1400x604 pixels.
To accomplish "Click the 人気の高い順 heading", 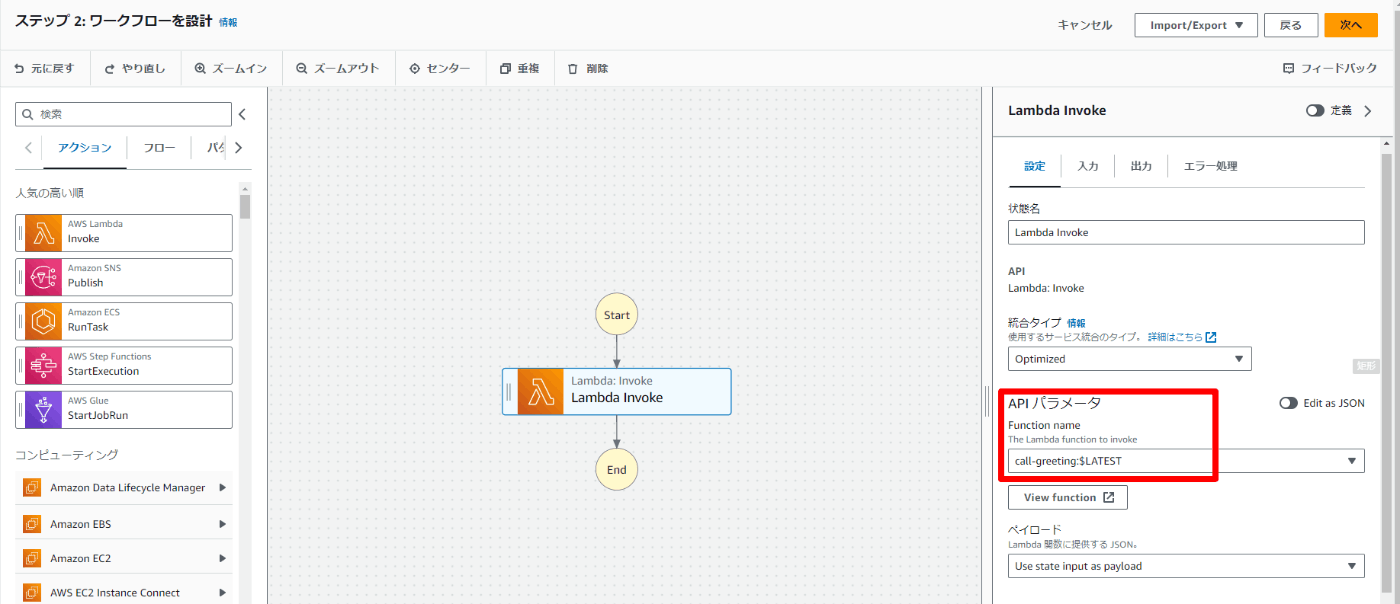I will pyautogui.click(x=49, y=192).
